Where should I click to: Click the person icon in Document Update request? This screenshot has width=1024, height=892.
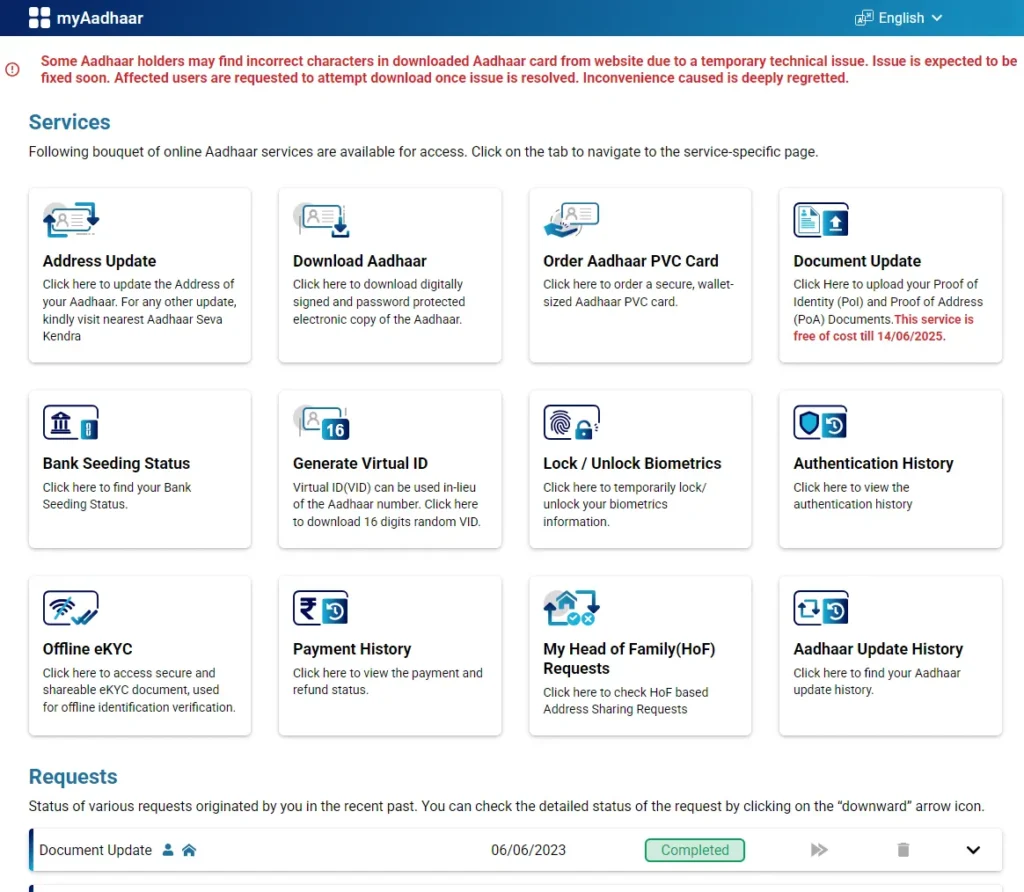(168, 850)
